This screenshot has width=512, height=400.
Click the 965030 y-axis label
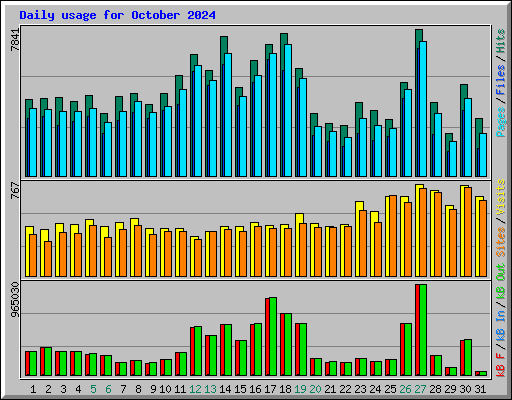coord(15,300)
